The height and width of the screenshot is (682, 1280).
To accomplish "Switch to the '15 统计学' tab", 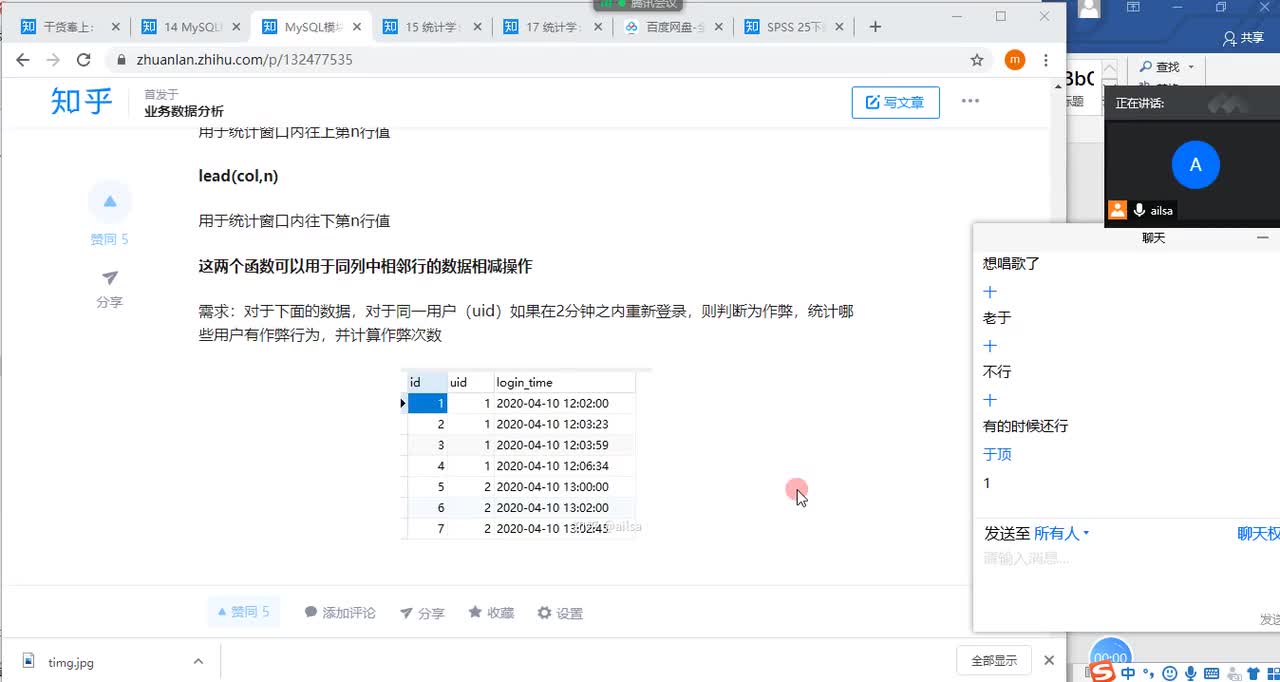I will coord(431,27).
